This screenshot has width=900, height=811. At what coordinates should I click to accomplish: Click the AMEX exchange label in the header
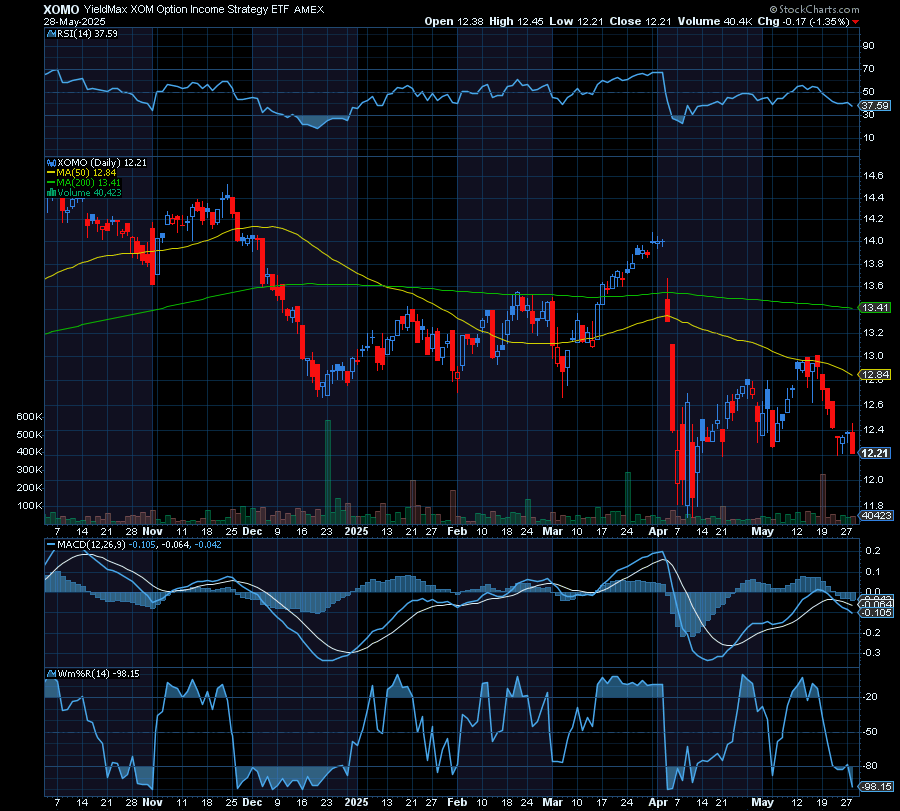311,9
